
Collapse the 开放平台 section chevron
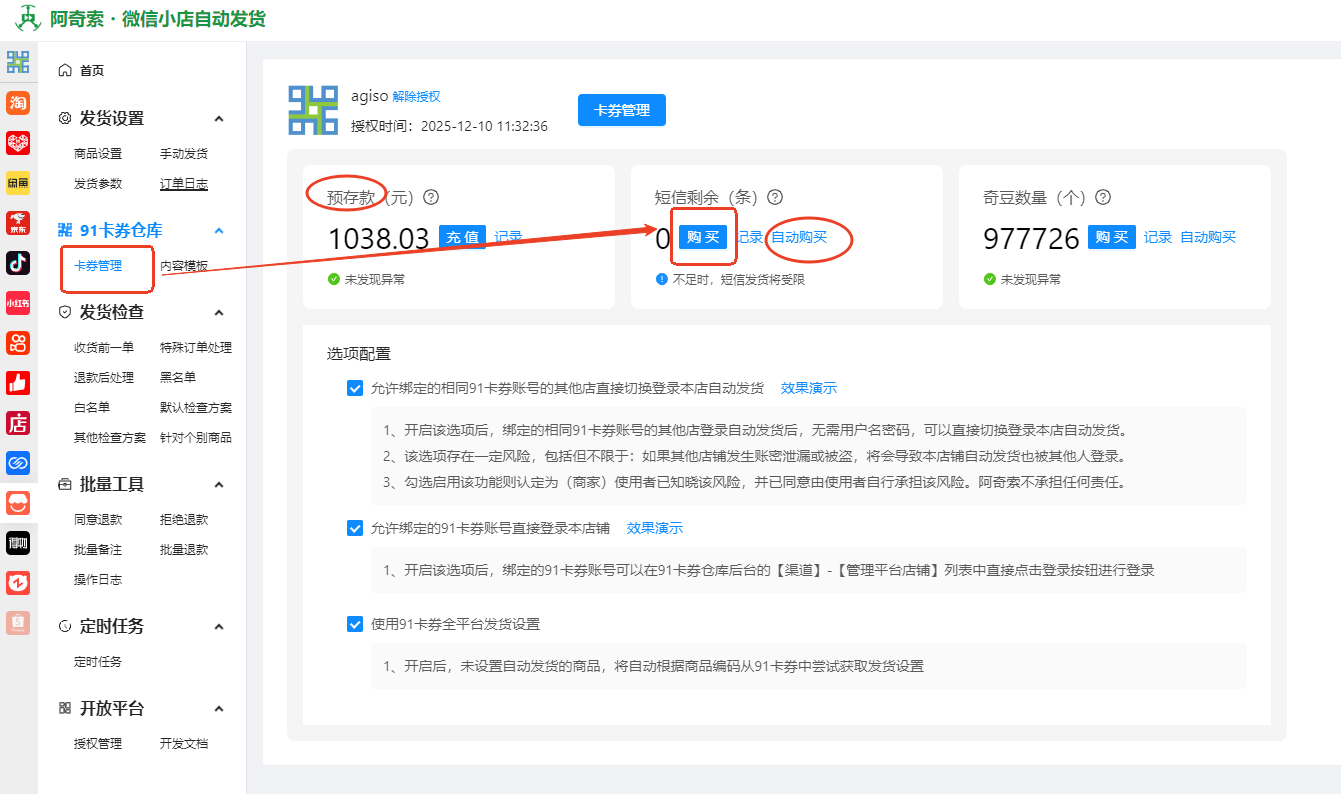219,709
